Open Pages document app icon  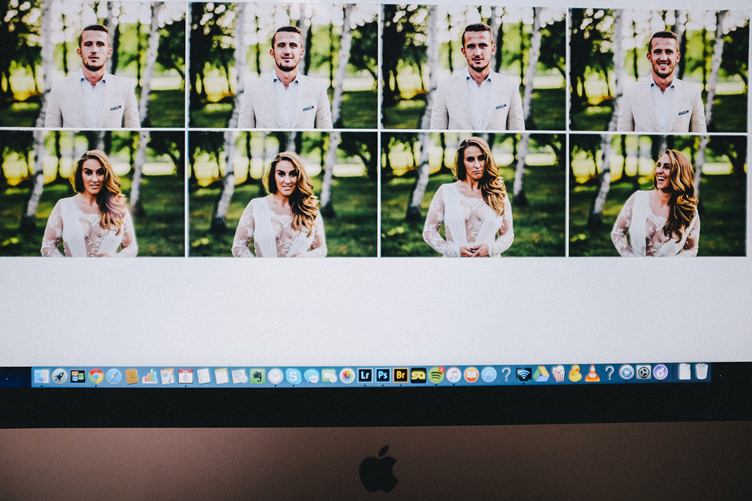point(167,376)
